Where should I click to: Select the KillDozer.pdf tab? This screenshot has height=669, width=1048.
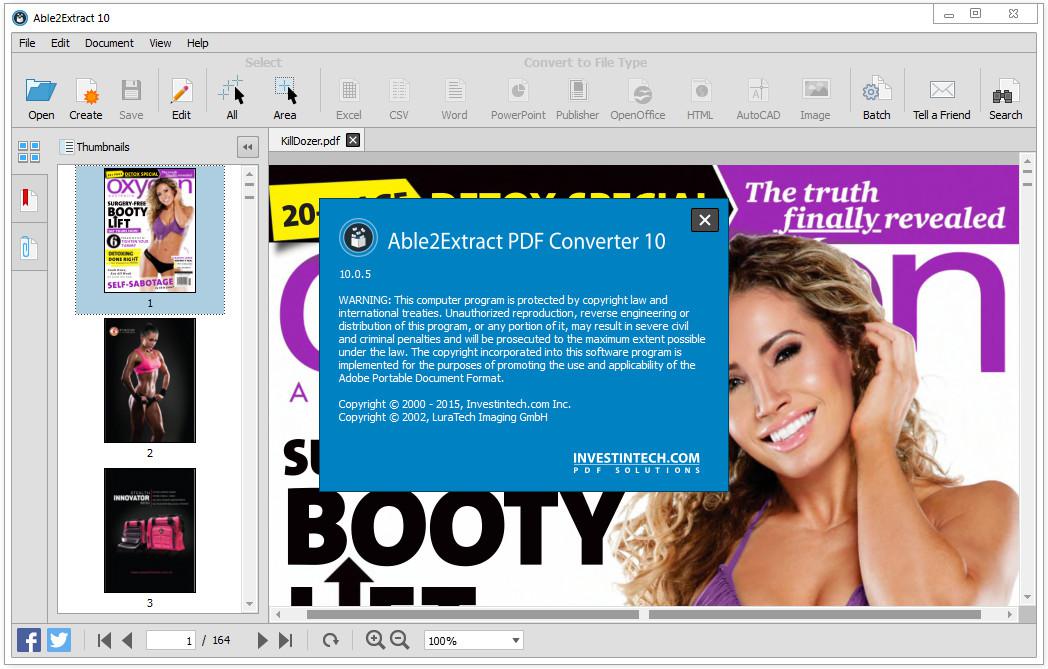pyautogui.click(x=310, y=140)
